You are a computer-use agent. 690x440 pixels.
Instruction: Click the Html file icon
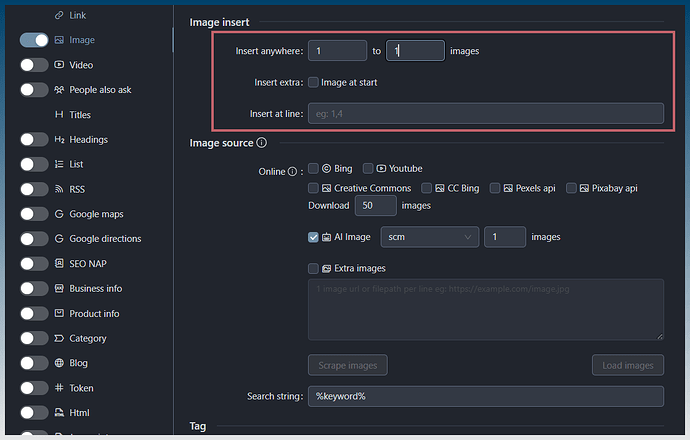pyautogui.click(x=59, y=413)
